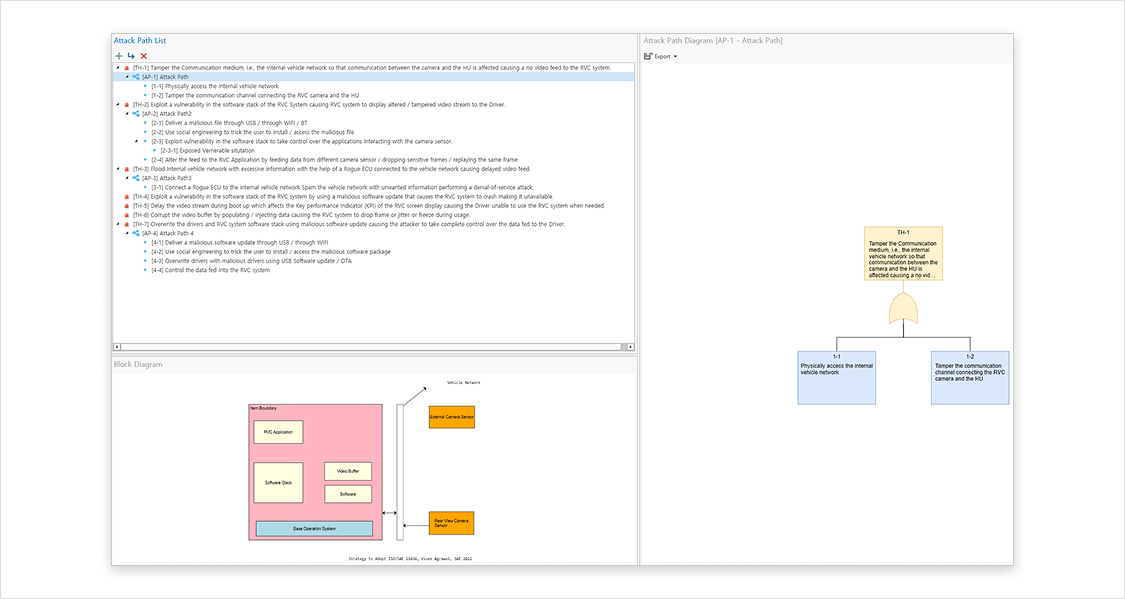Select step 2-3-1 Exposed Vernerable situtation
This screenshot has height=599, width=1125.
[x=207, y=151]
